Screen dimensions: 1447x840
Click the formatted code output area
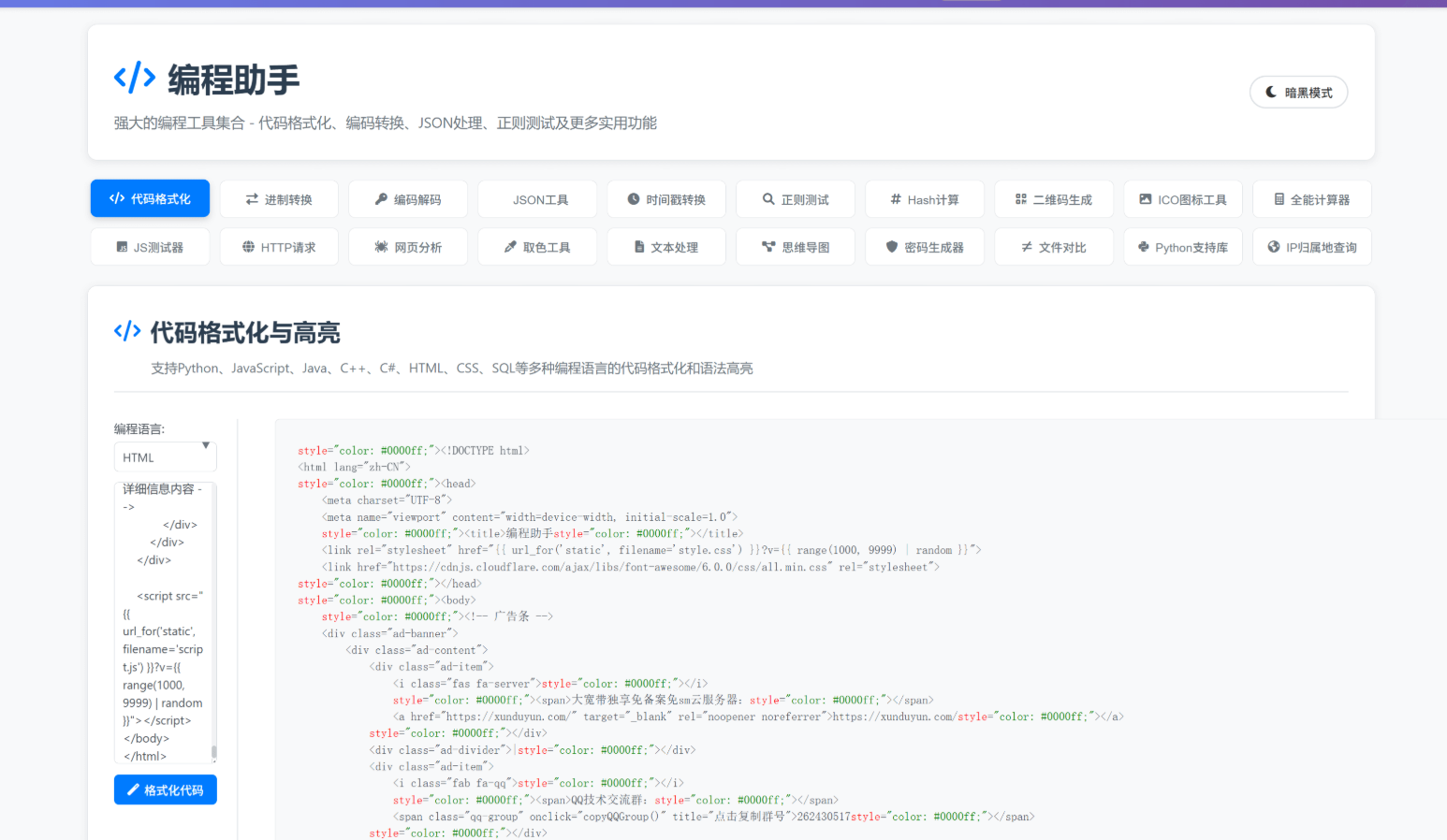point(860,630)
